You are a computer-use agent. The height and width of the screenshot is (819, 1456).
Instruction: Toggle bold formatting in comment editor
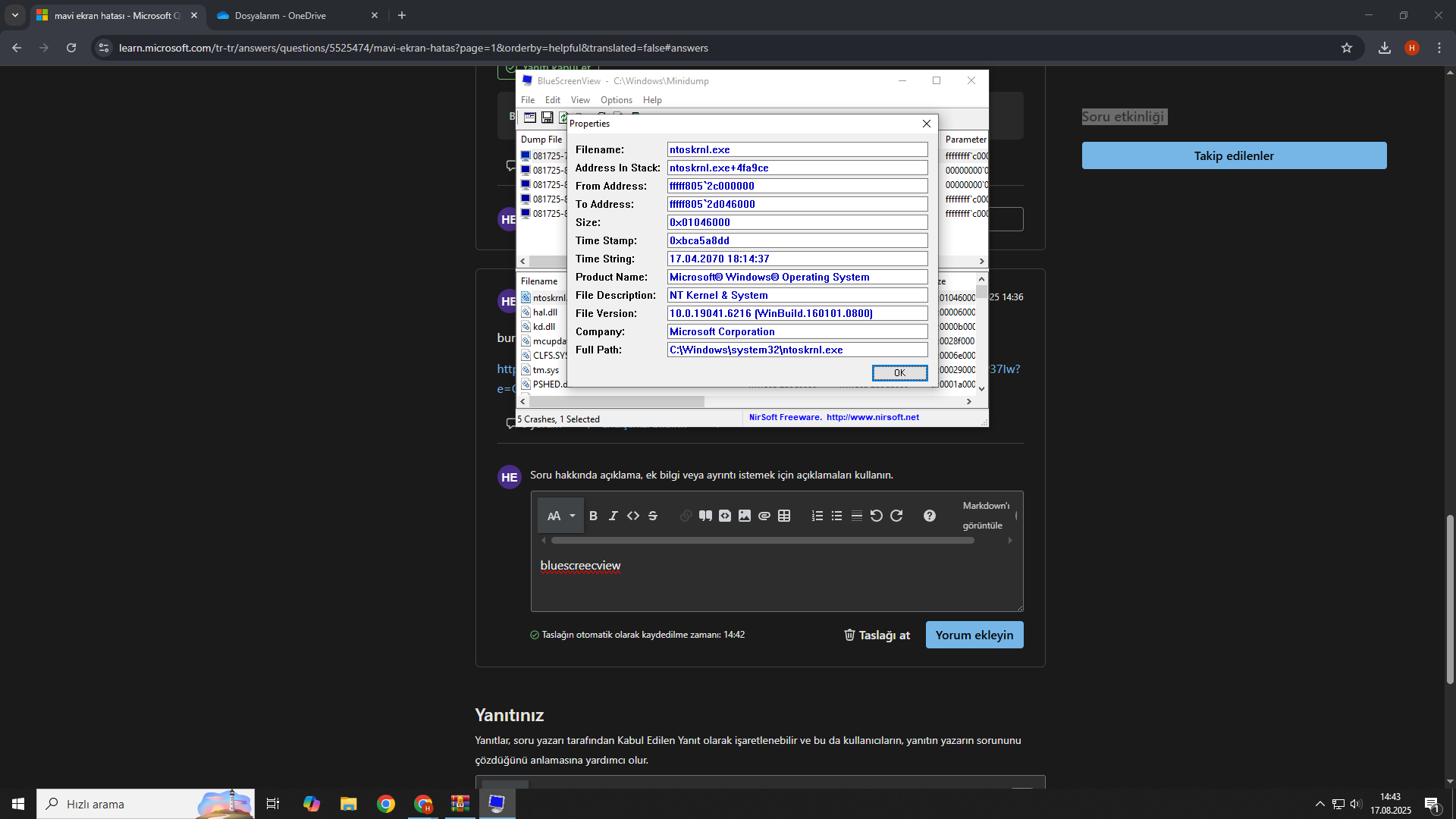point(593,516)
